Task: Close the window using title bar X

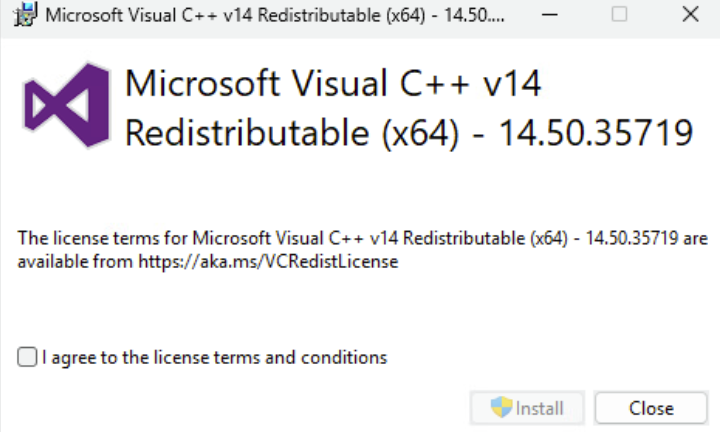Action: pos(688,16)
